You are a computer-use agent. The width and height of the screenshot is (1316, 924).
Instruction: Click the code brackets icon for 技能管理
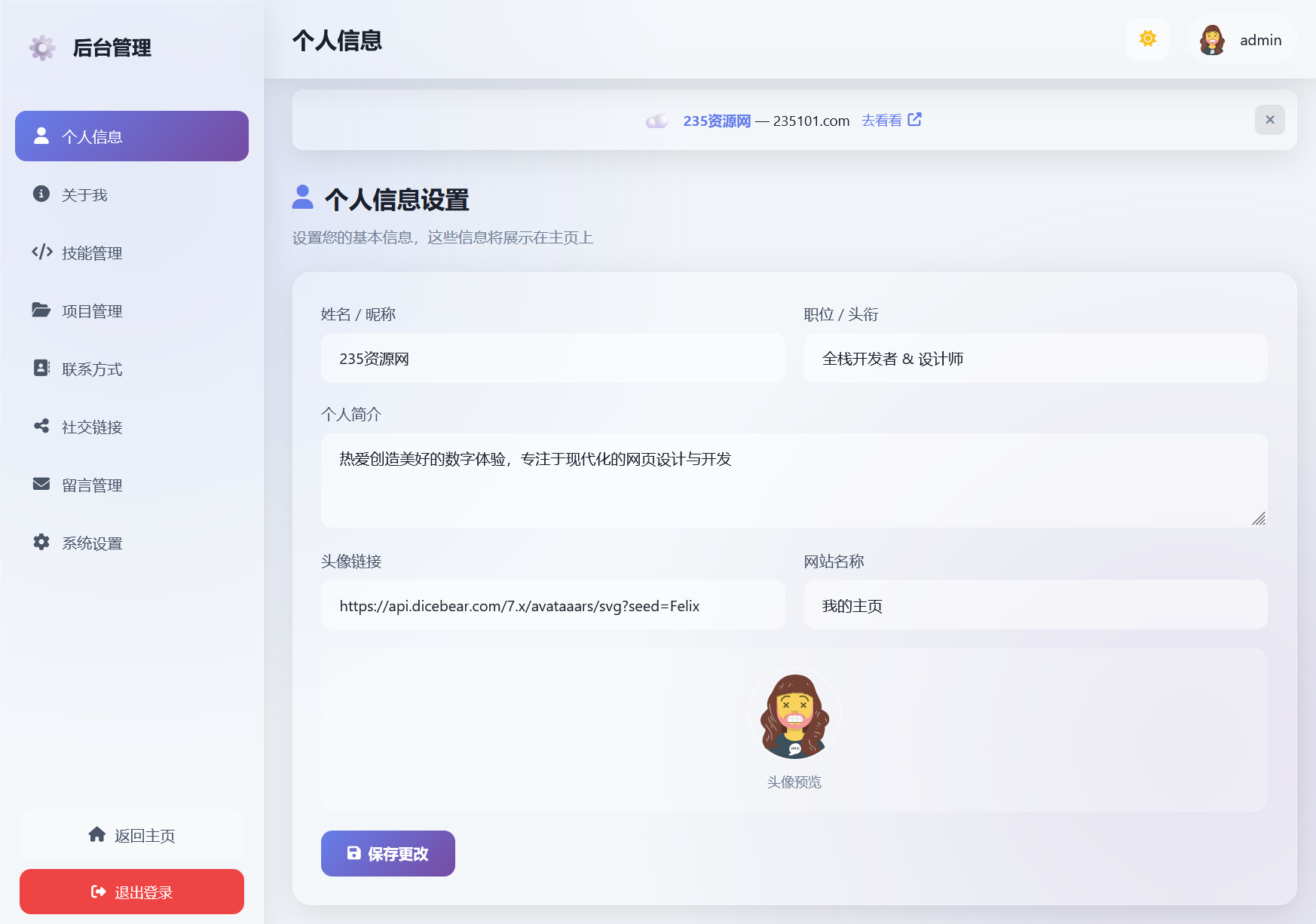pos(41,252)
